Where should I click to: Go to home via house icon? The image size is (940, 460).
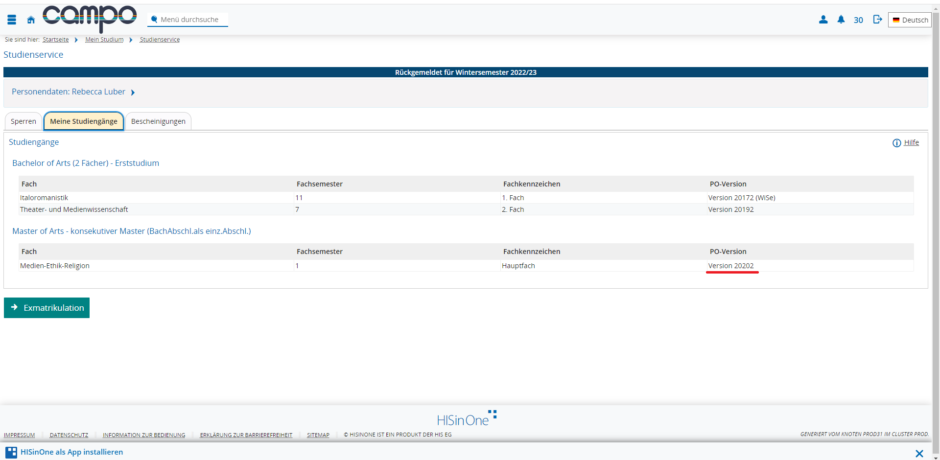coord(30,19)
